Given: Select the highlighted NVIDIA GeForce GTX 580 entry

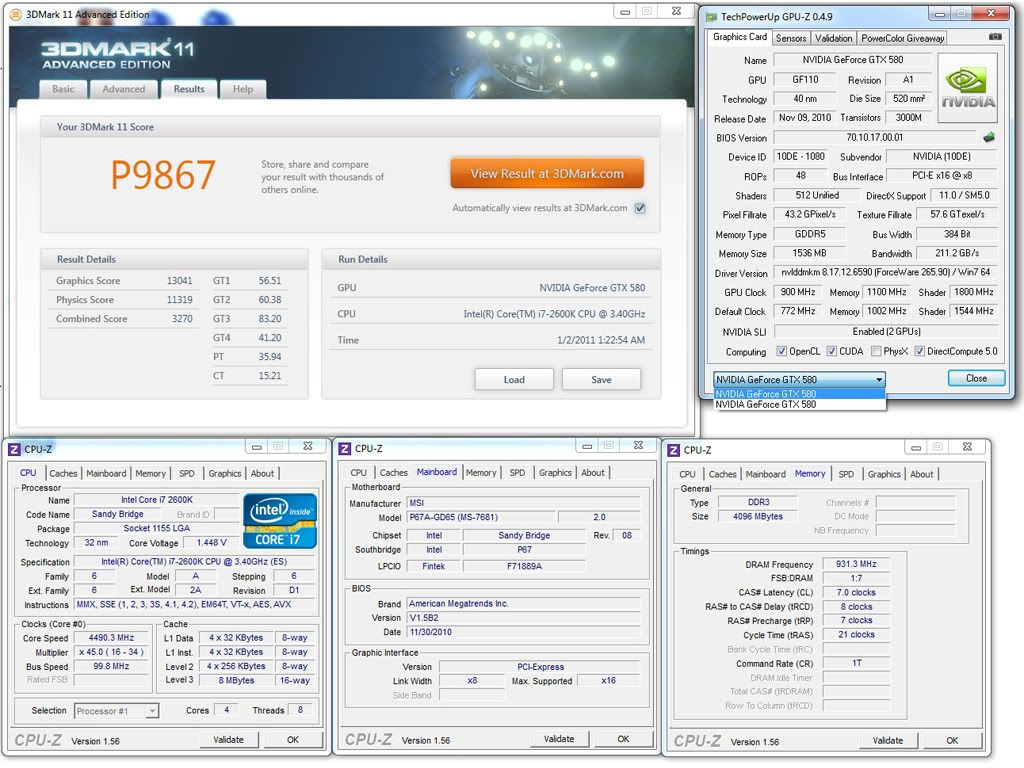Looking at the screenshot, I should [799, 394].
